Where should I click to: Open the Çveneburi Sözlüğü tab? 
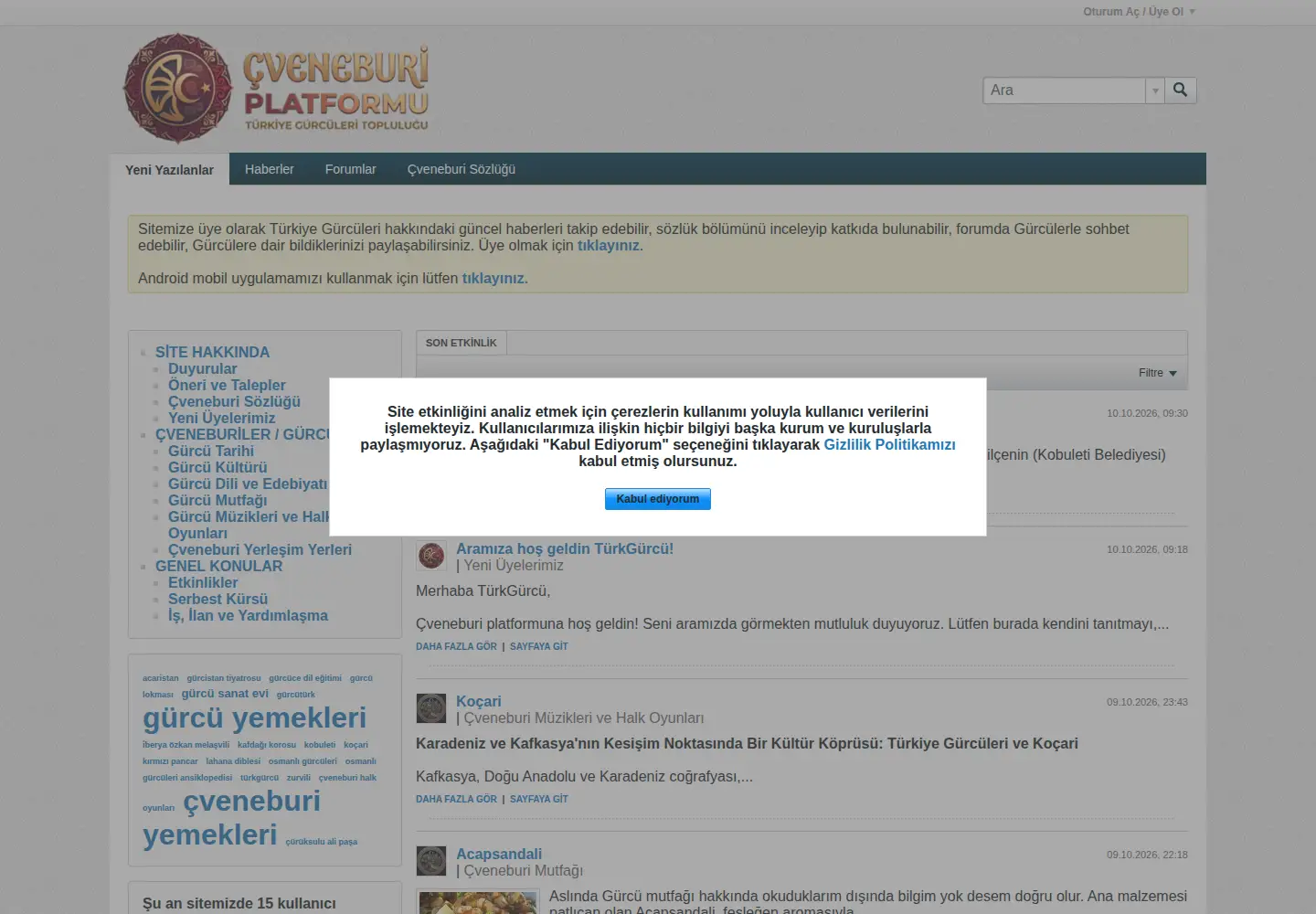pyautogui.click(x=462, y=169)
